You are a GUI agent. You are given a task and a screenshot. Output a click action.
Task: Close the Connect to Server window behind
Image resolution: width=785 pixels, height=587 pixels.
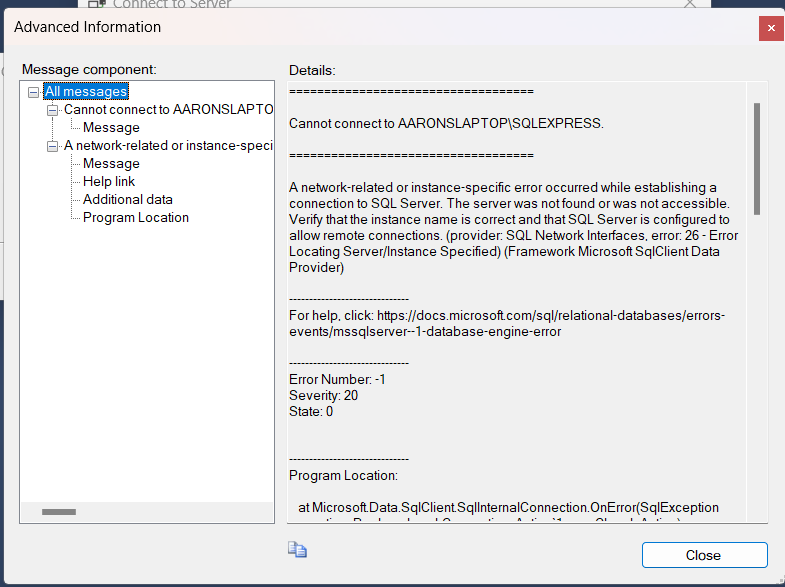[x=689, y=4]
